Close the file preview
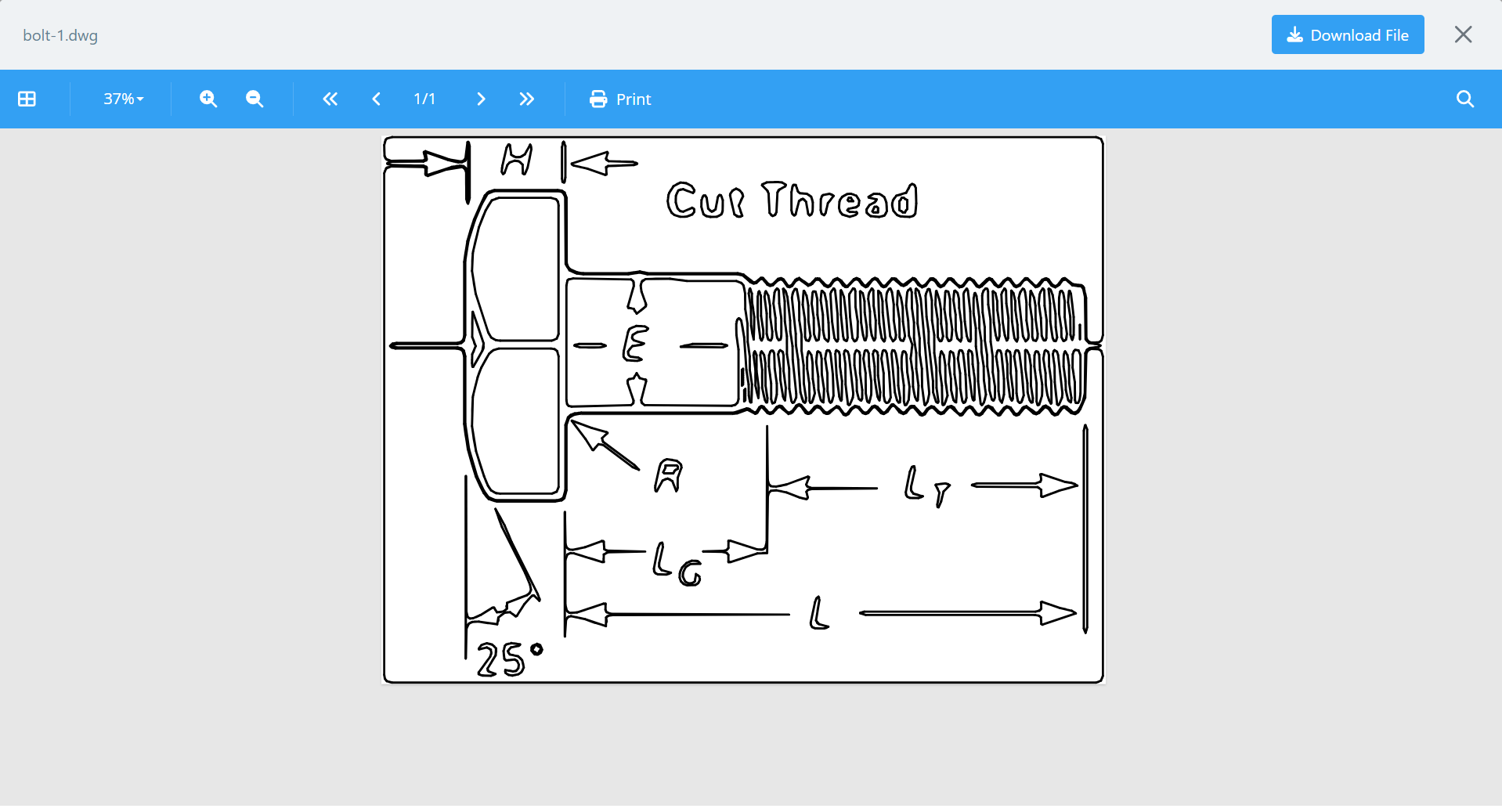The image size is (1502, 812). coord(1463,34)
